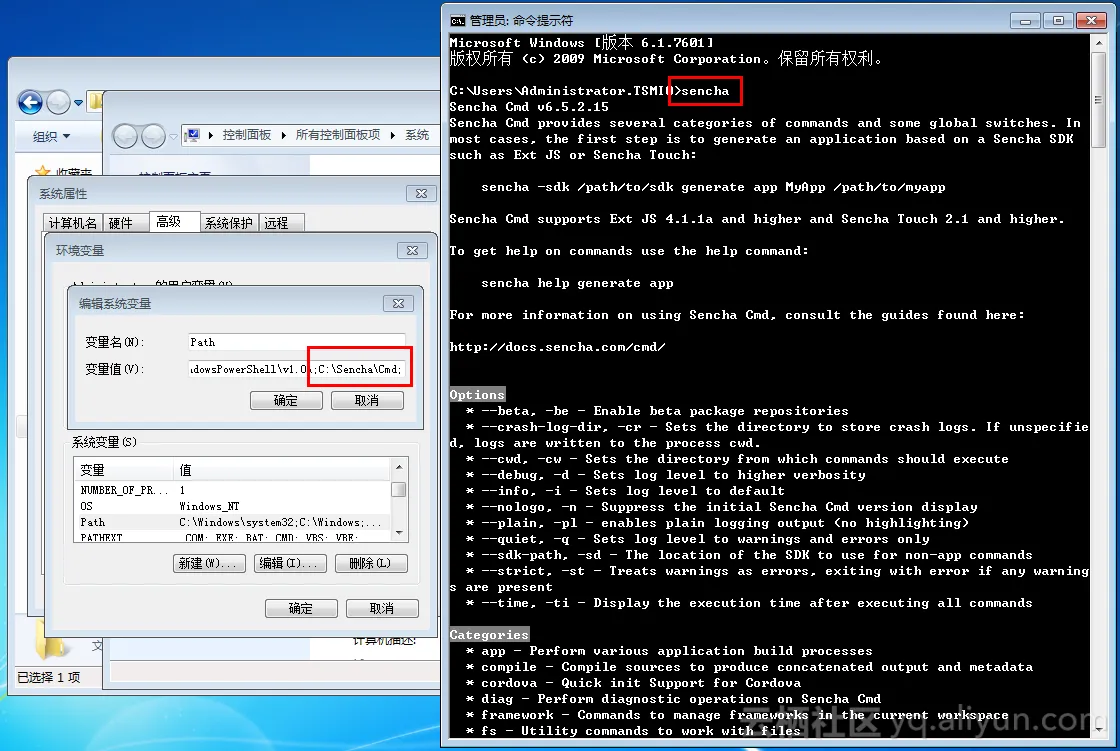Click 编辑(I)... button for system variables
Image resolution: width=1120 pixels, height=751 pixels.
290,564
